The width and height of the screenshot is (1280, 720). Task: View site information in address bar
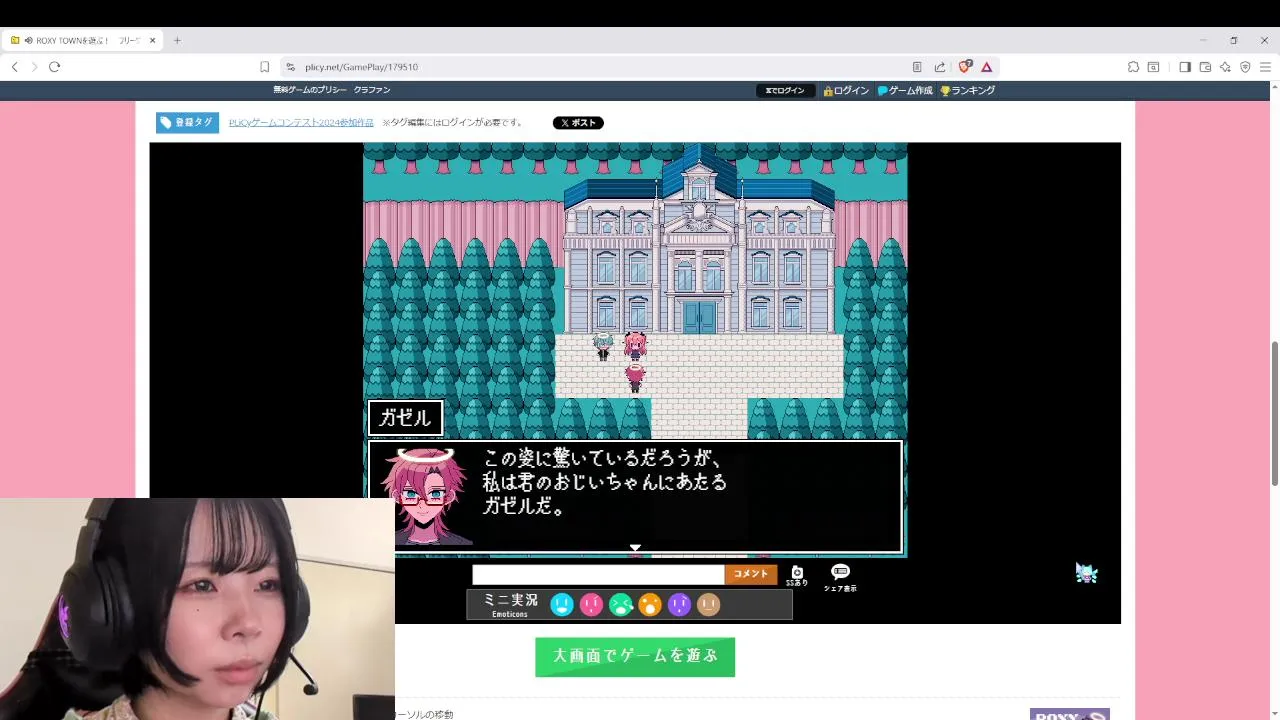coord(290,67)
